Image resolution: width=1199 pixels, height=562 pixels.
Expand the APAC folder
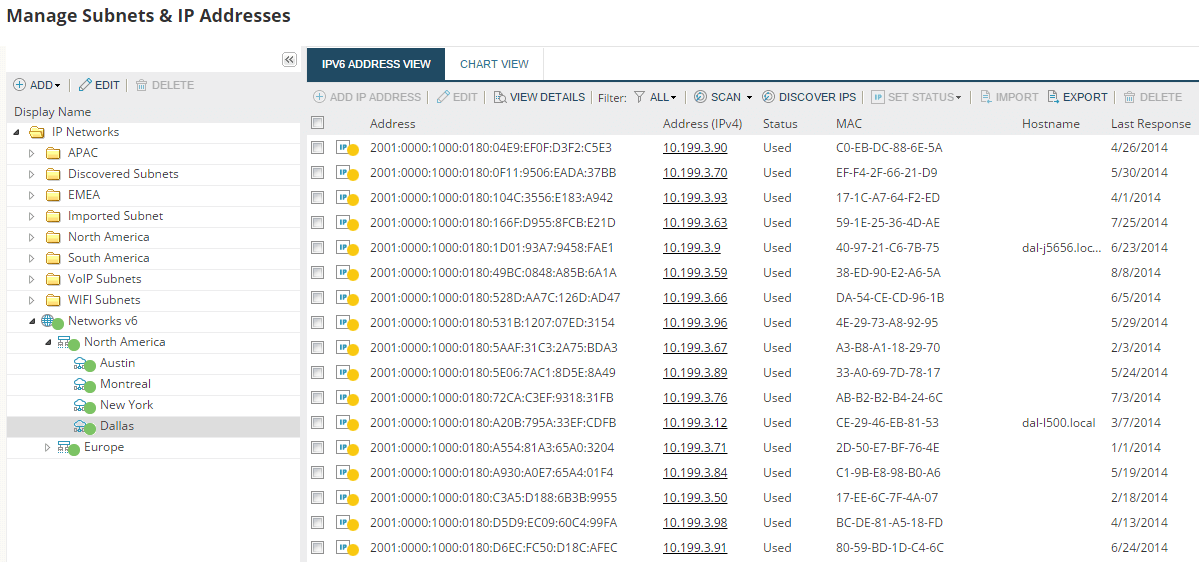click(31, 153)
